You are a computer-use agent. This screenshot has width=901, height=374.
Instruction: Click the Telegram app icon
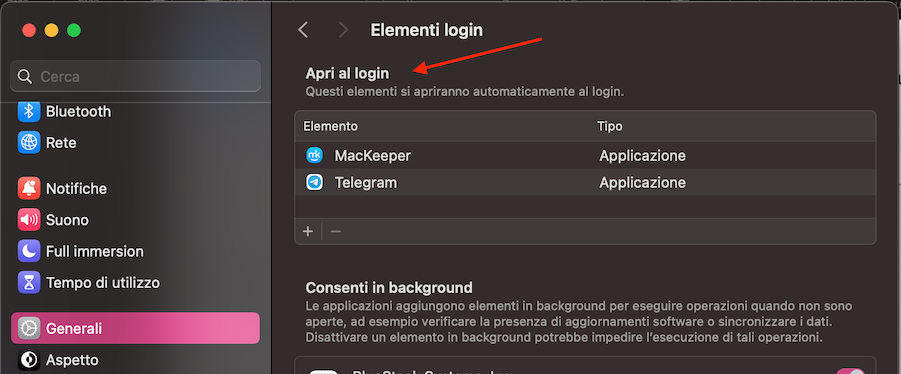point(314,183)
